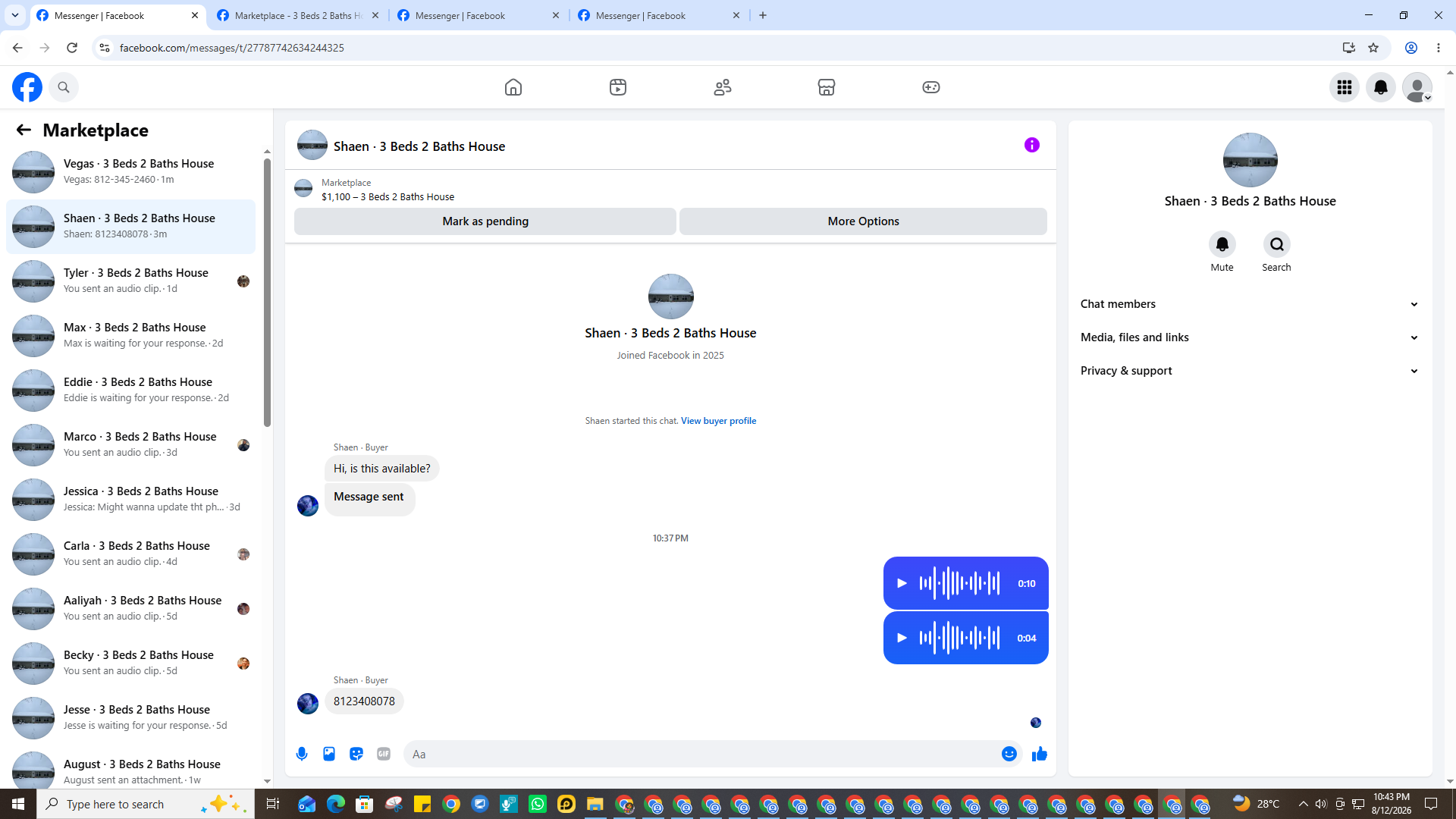This screenshot has width=1456, height=819.
Task: View the $1,100 – 3 Beds 2 Baths House listing
Action: 388,196
